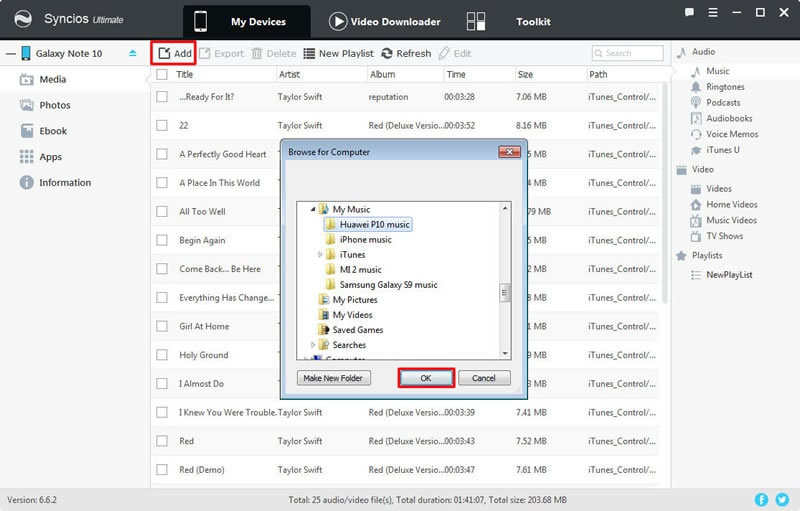Click the Add toolbar button

pyautogui.click(x=174, y=53)
